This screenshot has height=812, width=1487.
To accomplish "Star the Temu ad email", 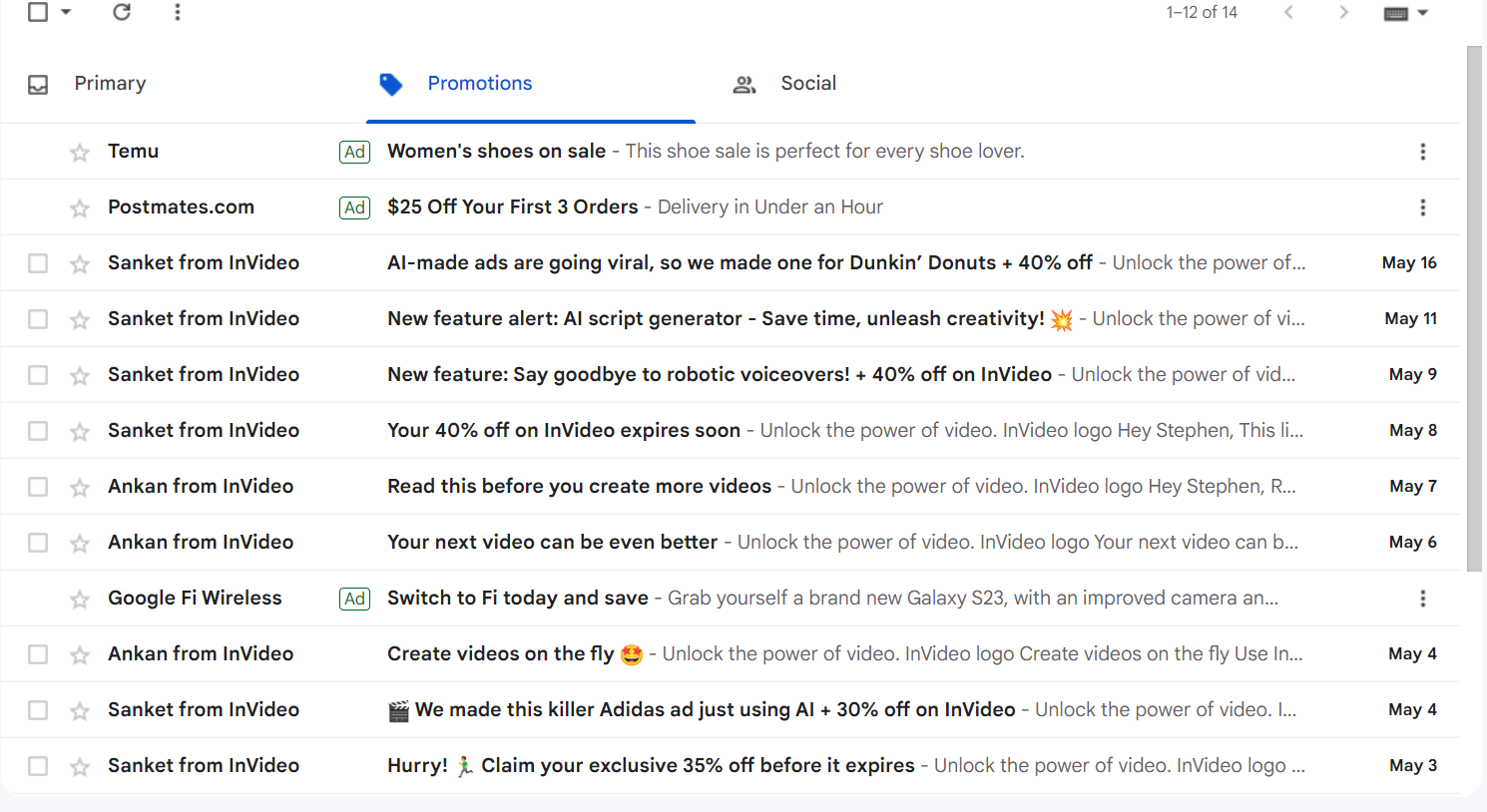I will 80,152.
